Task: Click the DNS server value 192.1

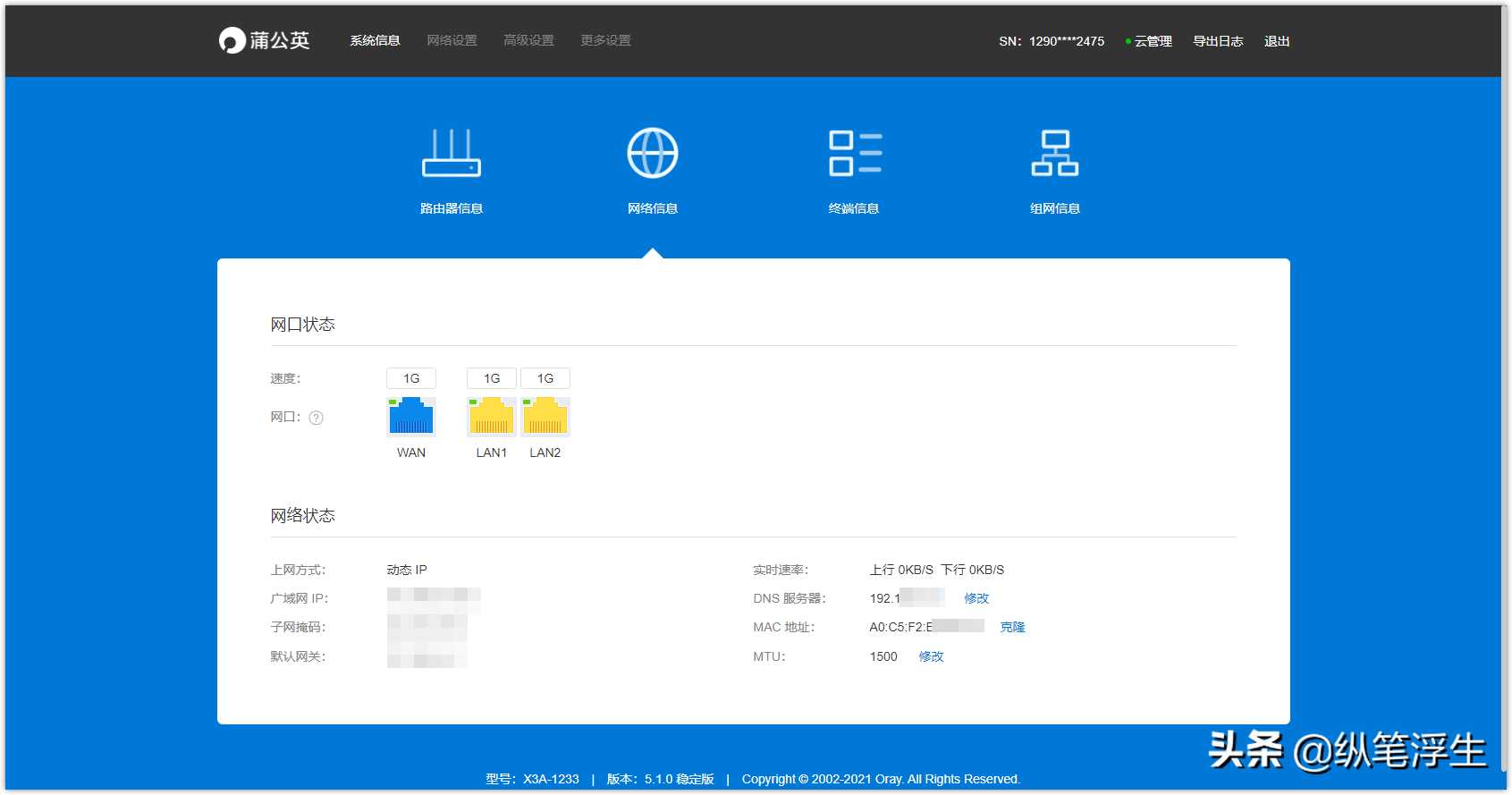Action: click(884, 598)
